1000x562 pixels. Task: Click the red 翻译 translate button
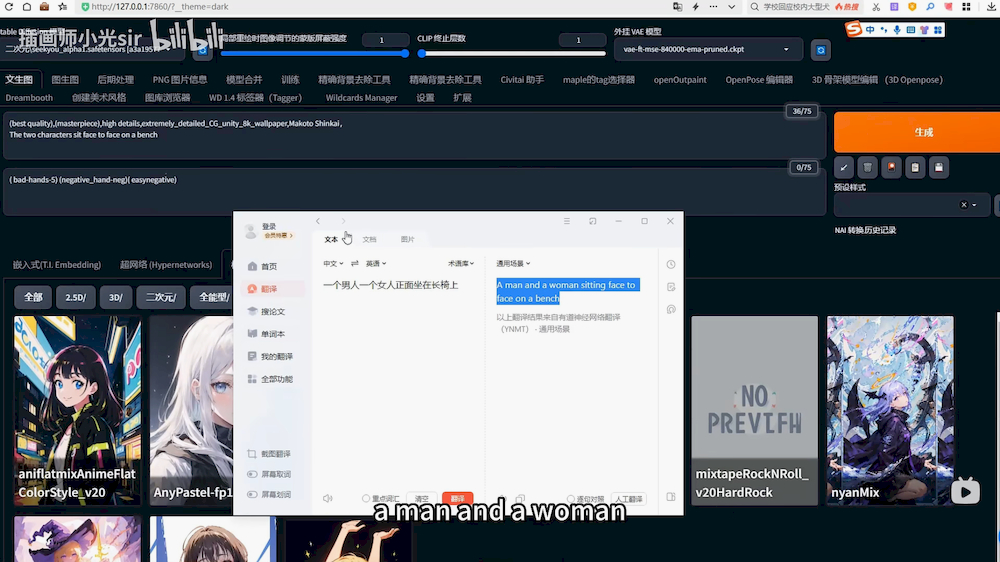point(457,498)
